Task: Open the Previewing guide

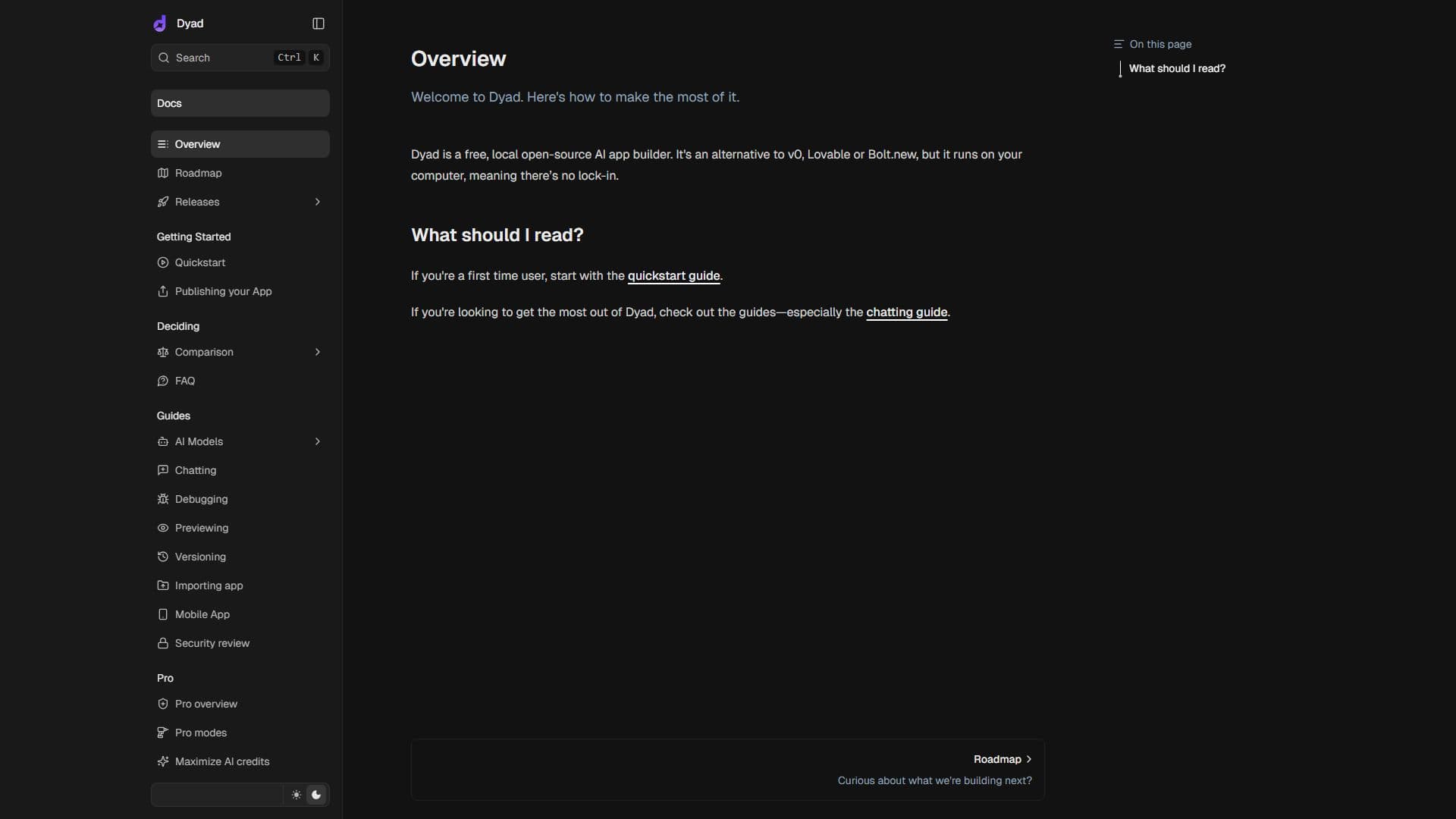Action: click(x=240, y=528)
